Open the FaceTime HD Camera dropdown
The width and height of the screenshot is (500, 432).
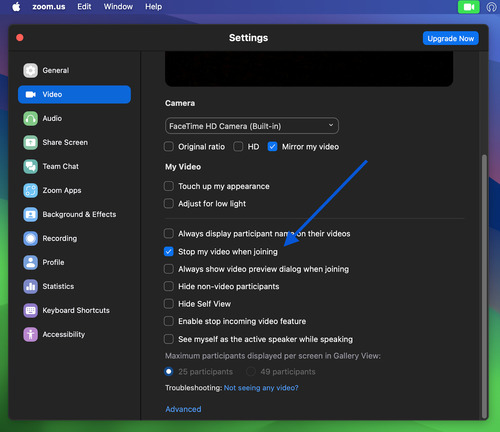point(252,126)
